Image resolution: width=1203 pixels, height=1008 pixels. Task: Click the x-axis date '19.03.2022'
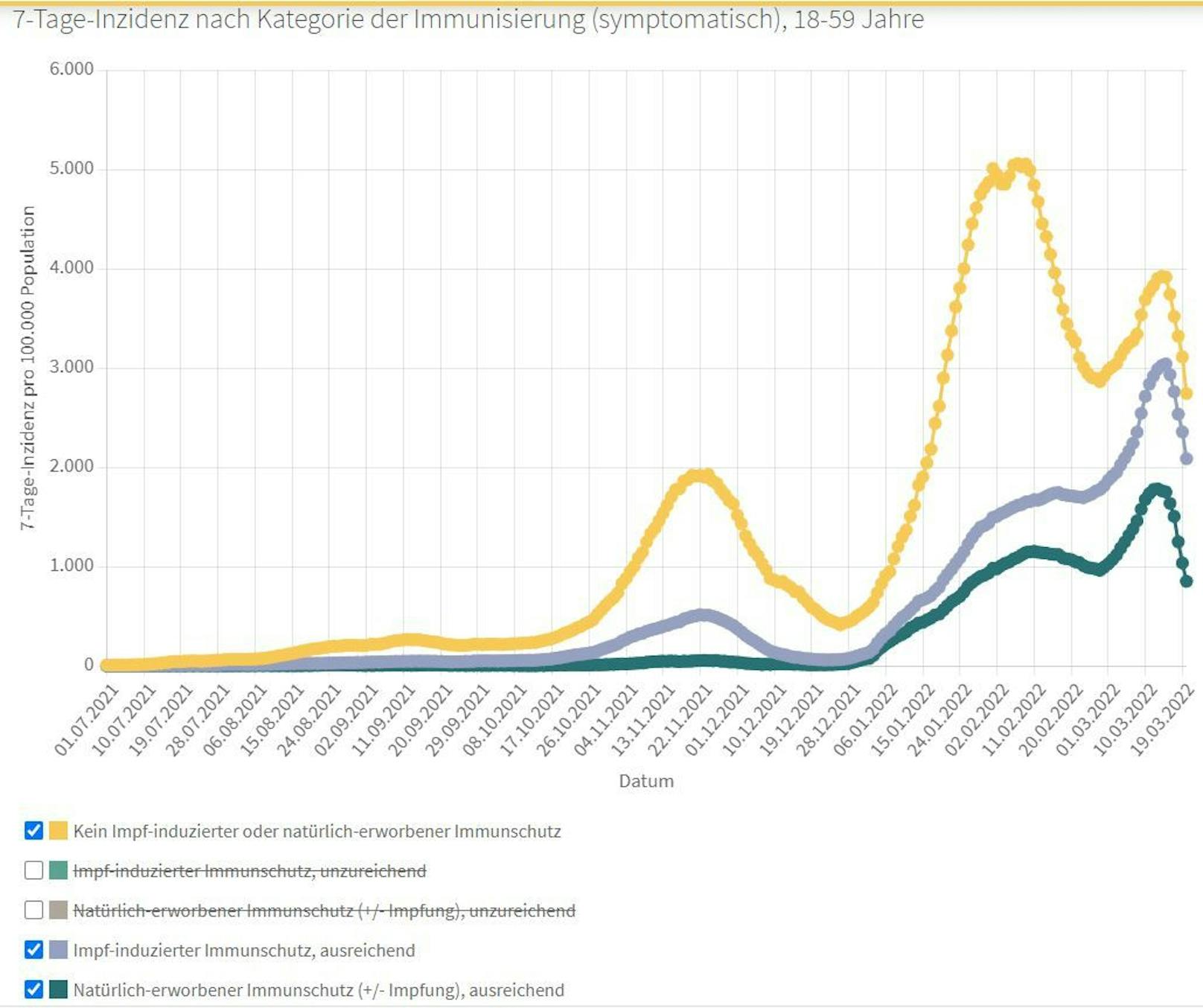point(1163,720)
